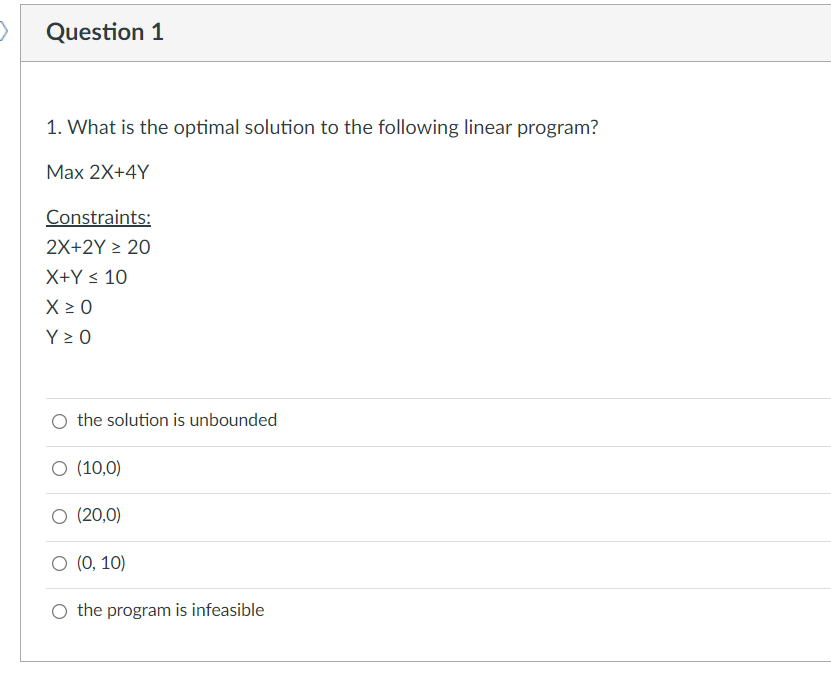Click the question prompt text about optimal solution

(322, 127)
